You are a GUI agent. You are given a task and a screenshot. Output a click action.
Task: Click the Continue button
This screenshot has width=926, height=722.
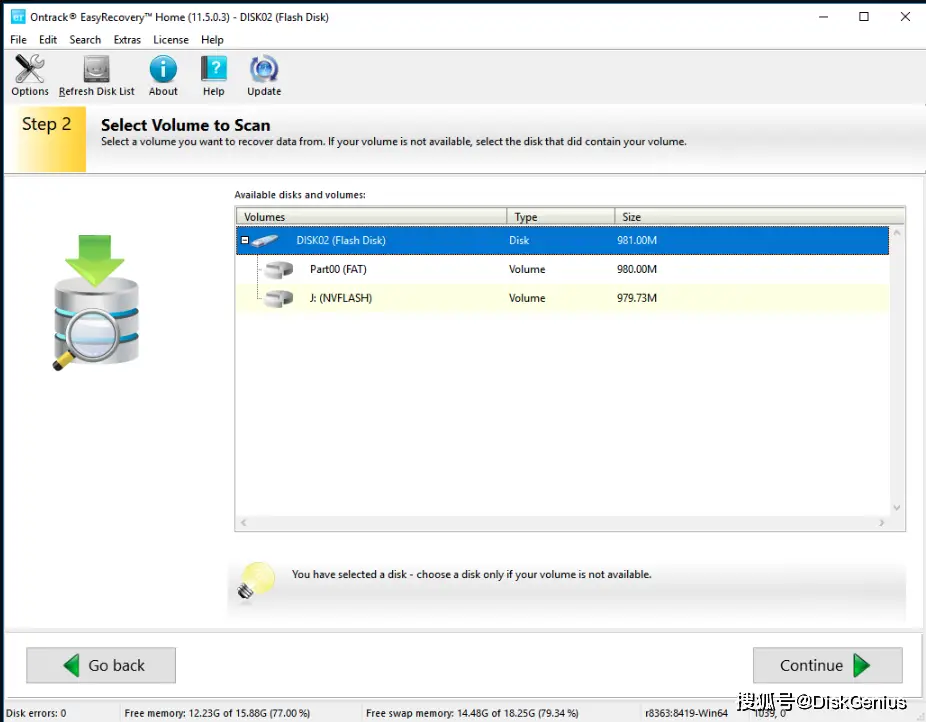click(x=827, y=665)
